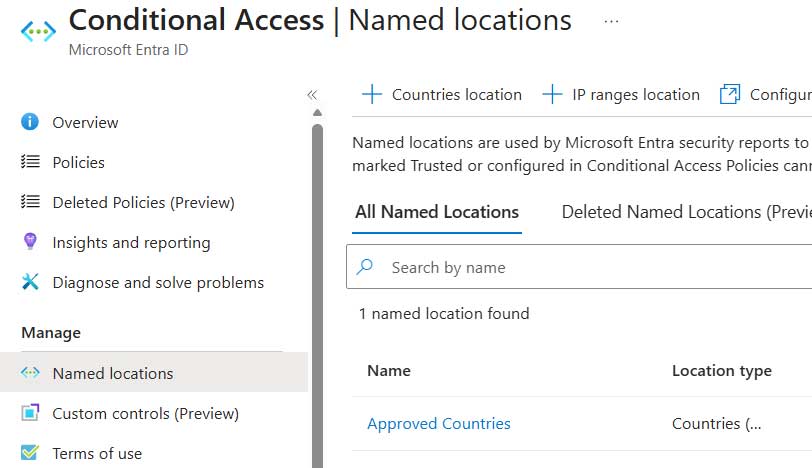Viewport: 812px width, 468px height.
Task: Collapse the sidebar with double chevron
Action: point(312,94)
